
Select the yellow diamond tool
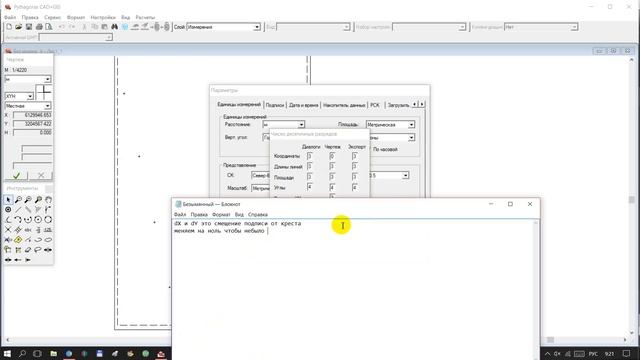point(18,240)
